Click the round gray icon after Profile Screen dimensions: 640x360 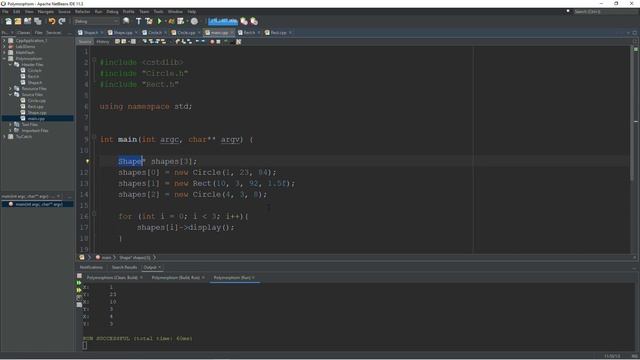pos(194,21)
